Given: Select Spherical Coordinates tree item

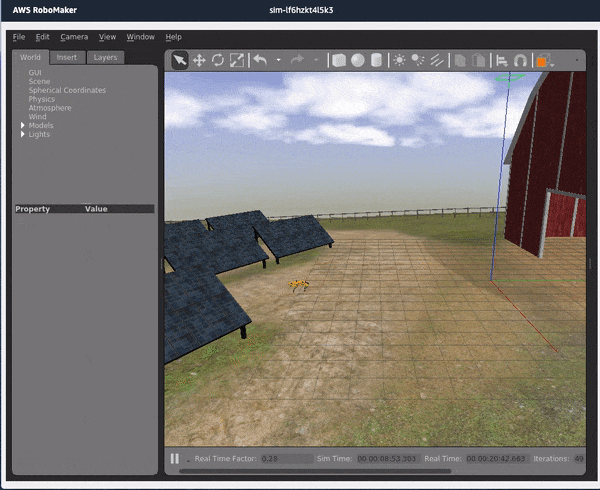Looking at the screenshot, I should 67,90.
